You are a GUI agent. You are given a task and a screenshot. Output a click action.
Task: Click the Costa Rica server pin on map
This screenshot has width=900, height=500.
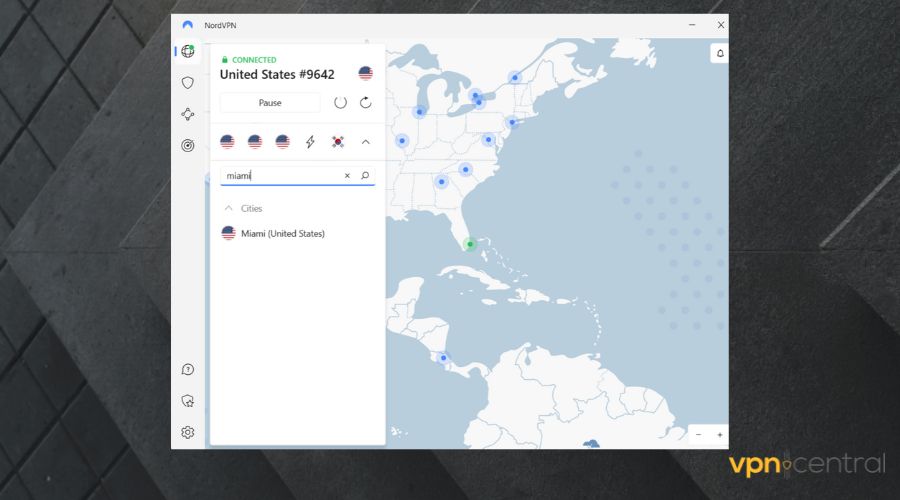click(x=443, y=358)
